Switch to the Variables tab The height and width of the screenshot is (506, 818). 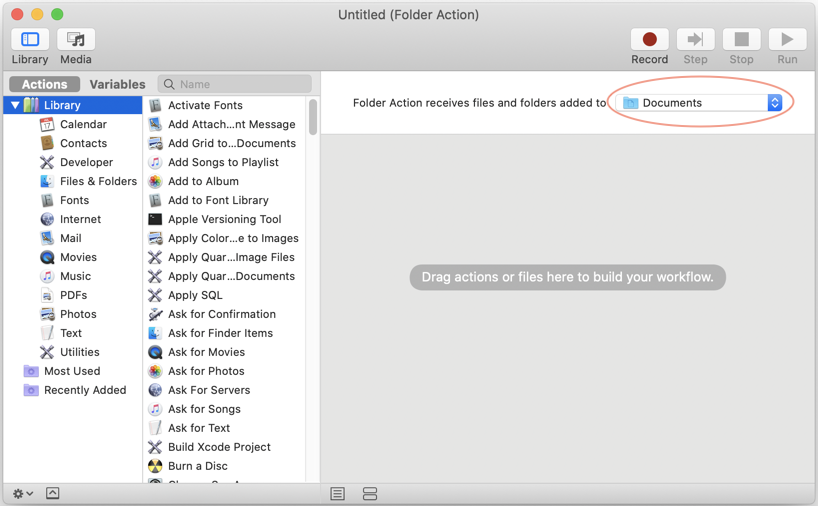click(117, 84)
